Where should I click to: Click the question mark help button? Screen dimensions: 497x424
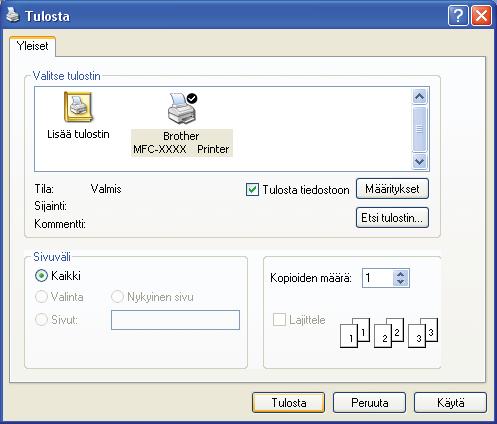point(458,15)
